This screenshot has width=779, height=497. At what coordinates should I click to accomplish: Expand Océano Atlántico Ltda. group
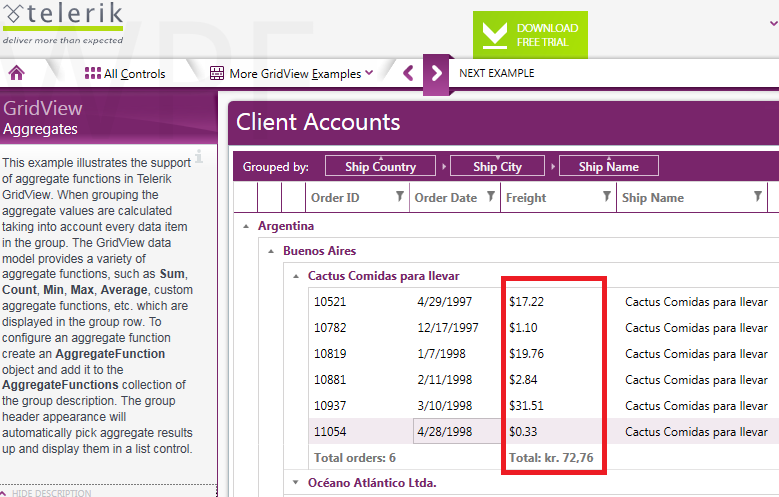point(296,482)
